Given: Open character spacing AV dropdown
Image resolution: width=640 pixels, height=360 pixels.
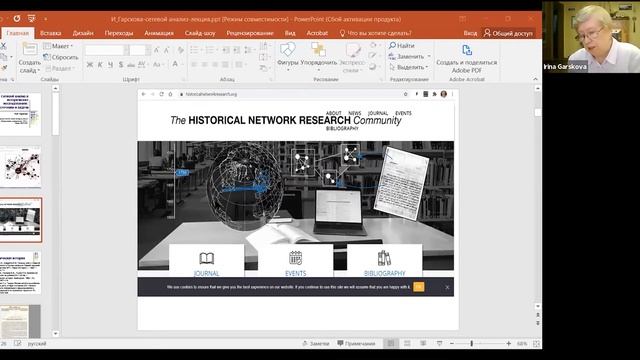Looking at the screenshot, I should 142,64.
